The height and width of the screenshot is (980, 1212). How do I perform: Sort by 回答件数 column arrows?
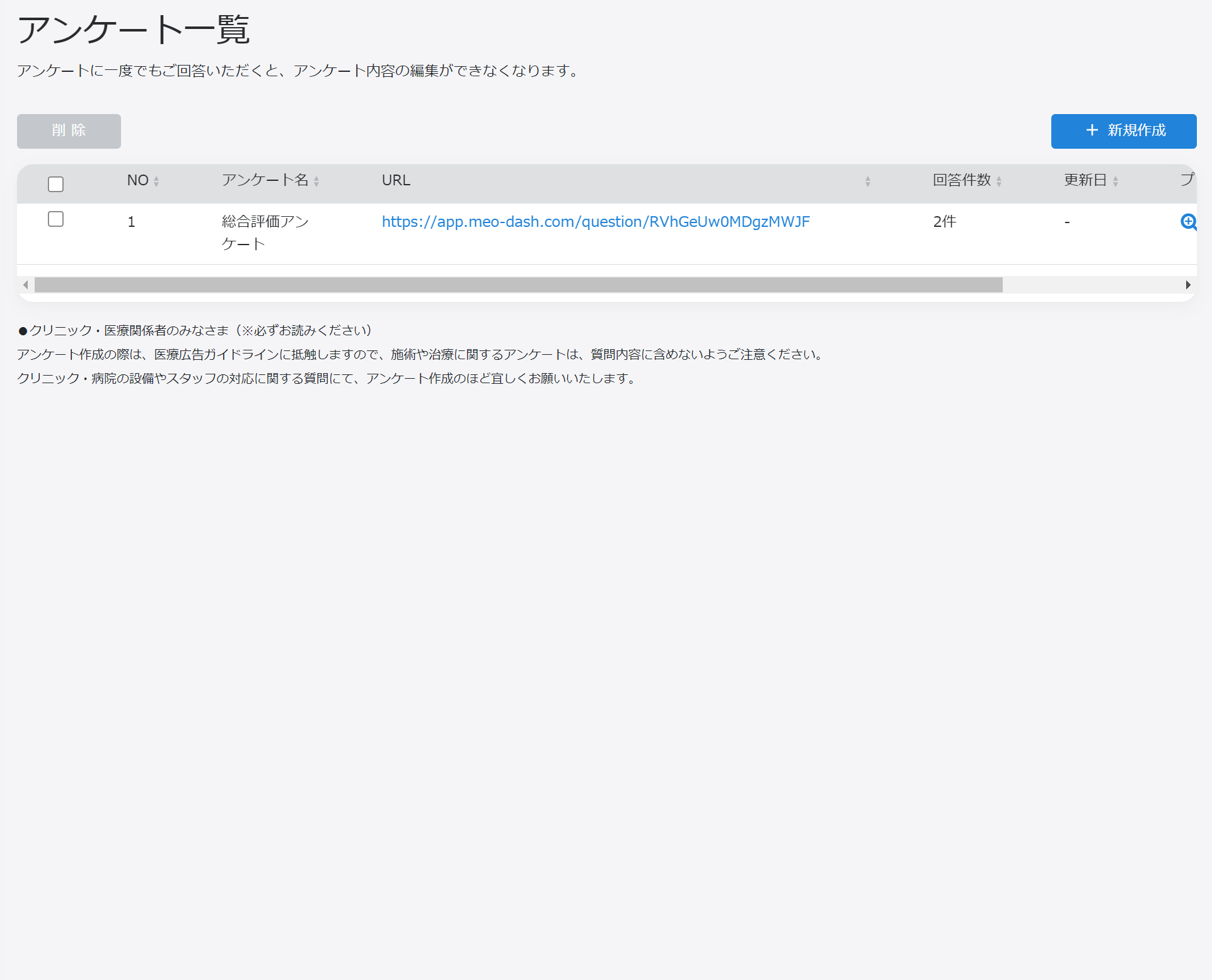pyautogui.click(x=999, y=182)
